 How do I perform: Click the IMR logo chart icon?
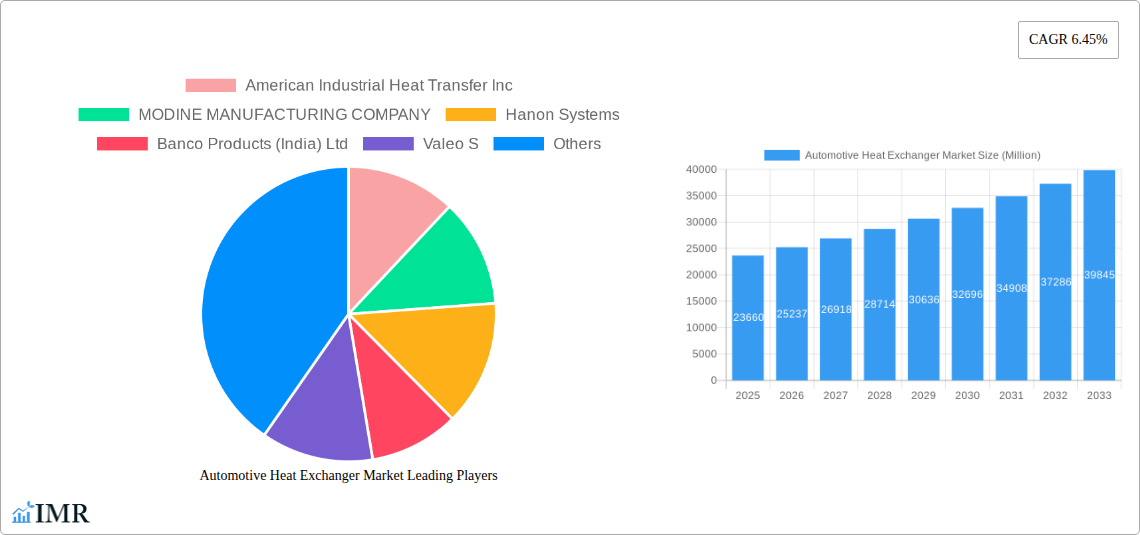23,512
